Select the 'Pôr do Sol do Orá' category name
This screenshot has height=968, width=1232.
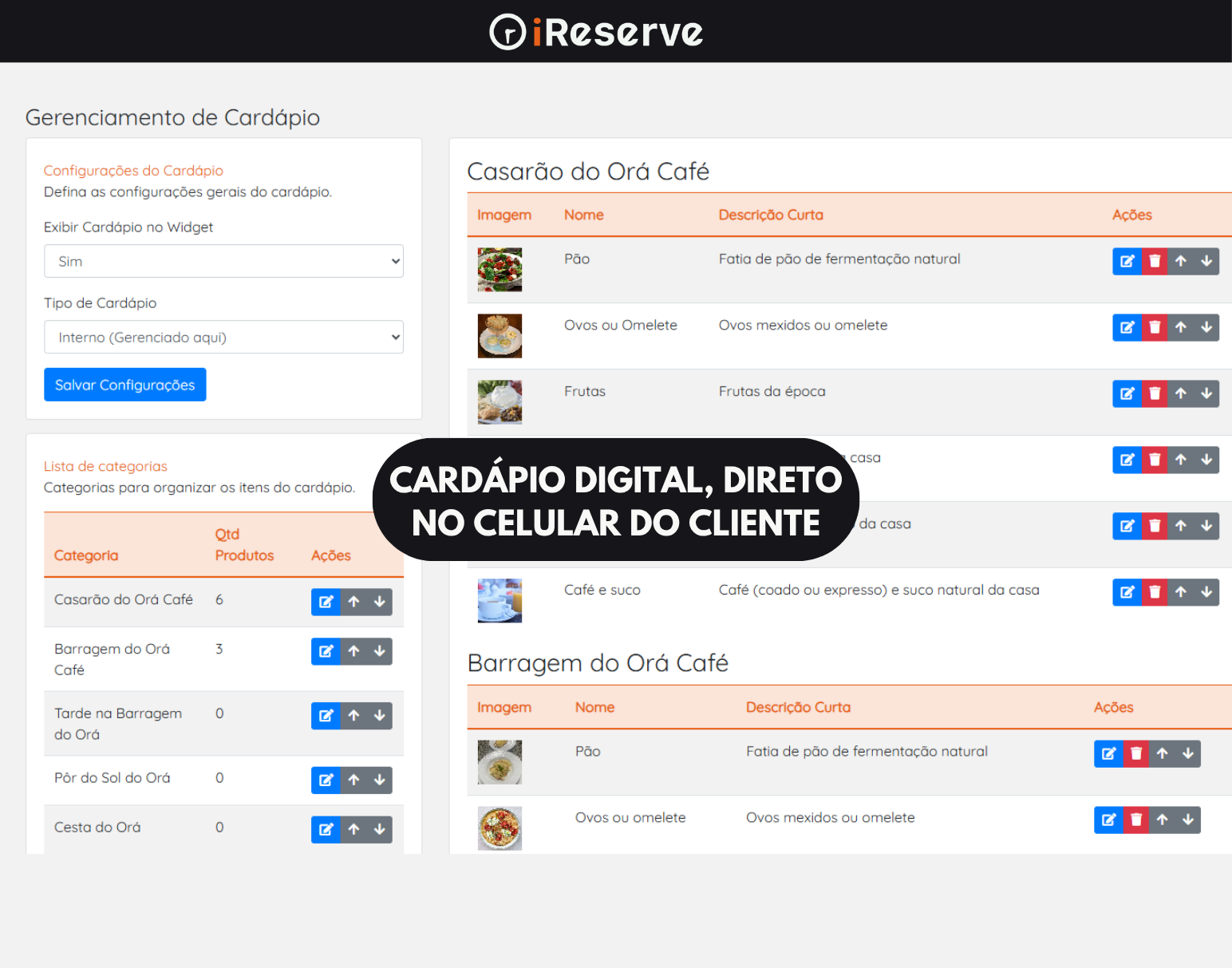coord(113,778)
